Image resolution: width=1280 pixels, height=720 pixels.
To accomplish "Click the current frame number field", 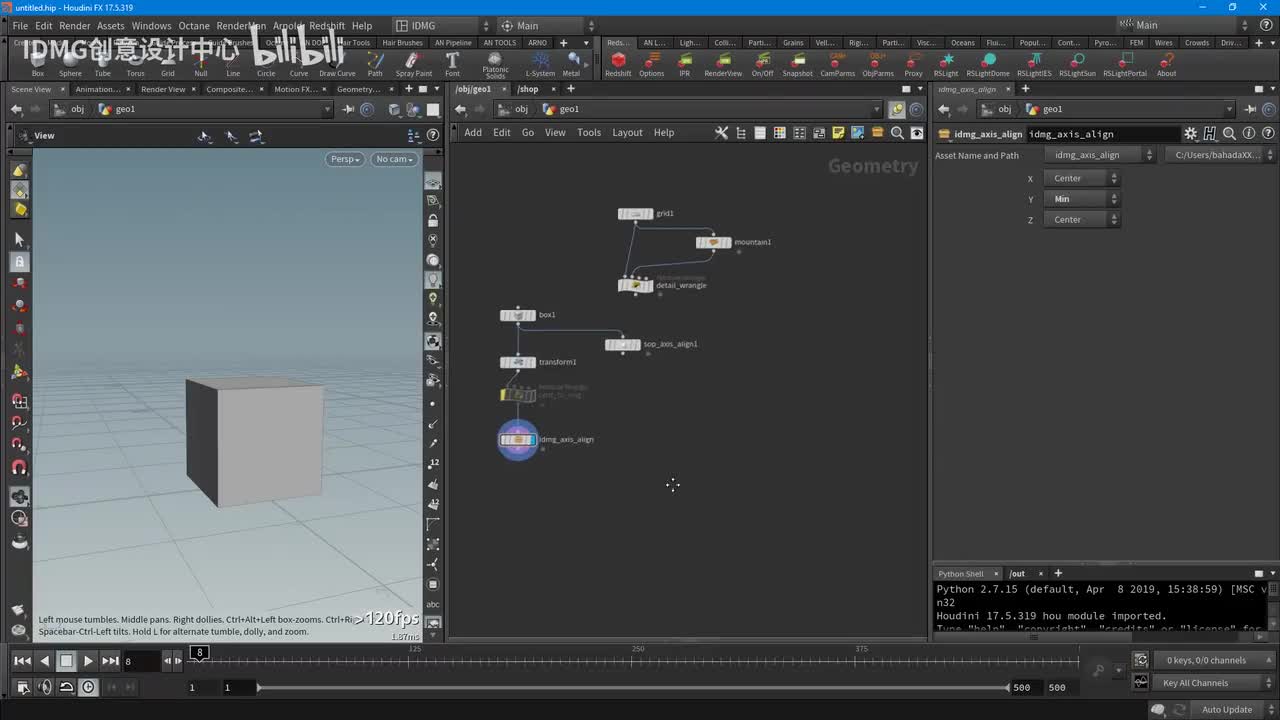I will tap(141, 662).
